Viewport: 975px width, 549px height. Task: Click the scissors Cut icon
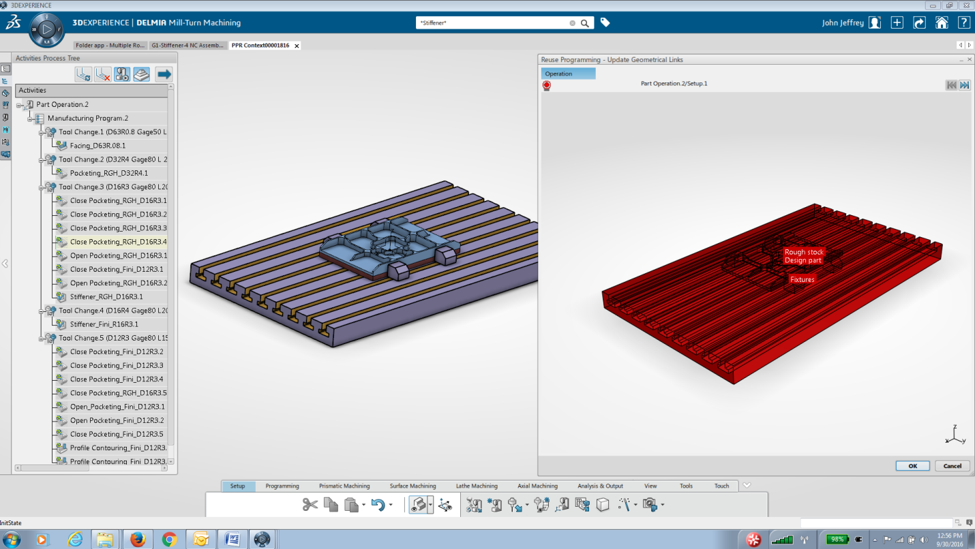pyautogui.click(x=310, y=505)
